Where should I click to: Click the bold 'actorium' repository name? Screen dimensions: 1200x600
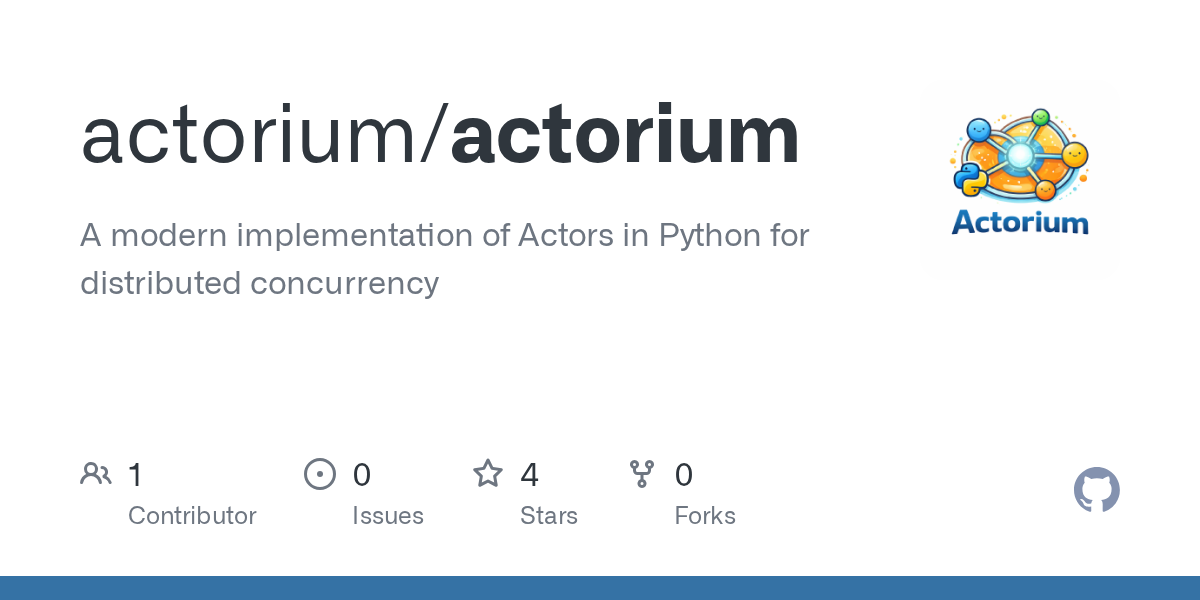point(625,135)
